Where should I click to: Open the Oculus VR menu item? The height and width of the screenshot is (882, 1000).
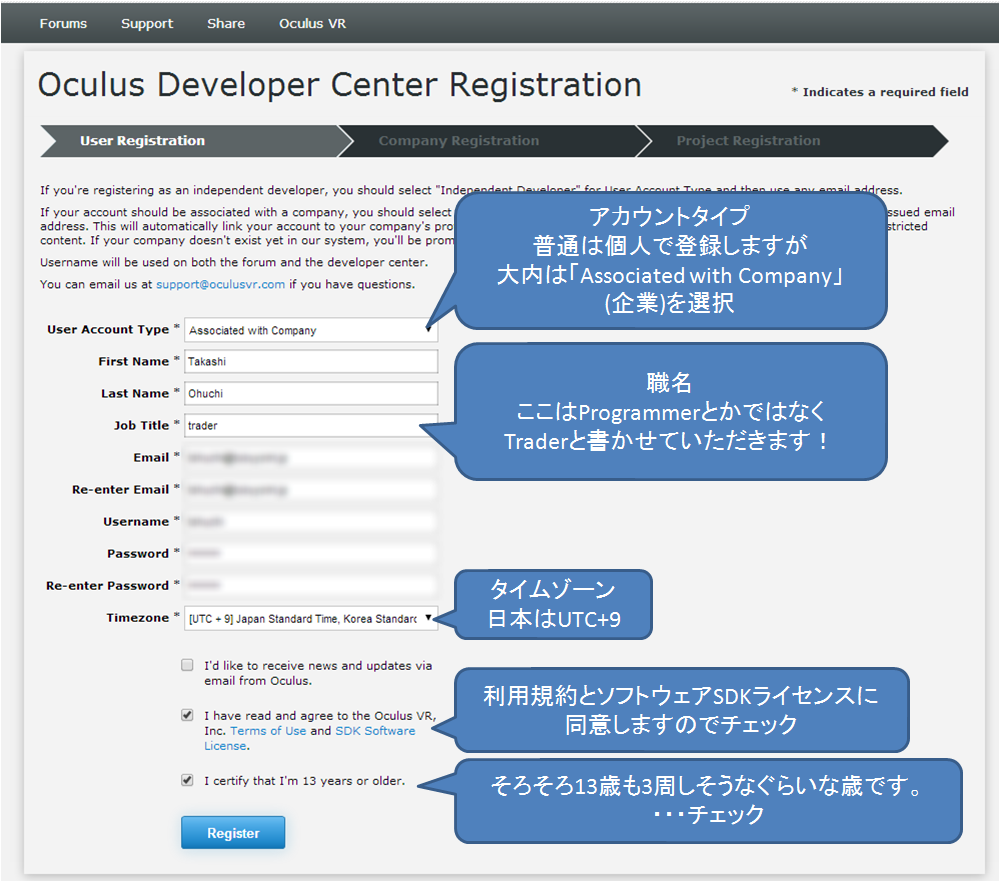point(312,24)
